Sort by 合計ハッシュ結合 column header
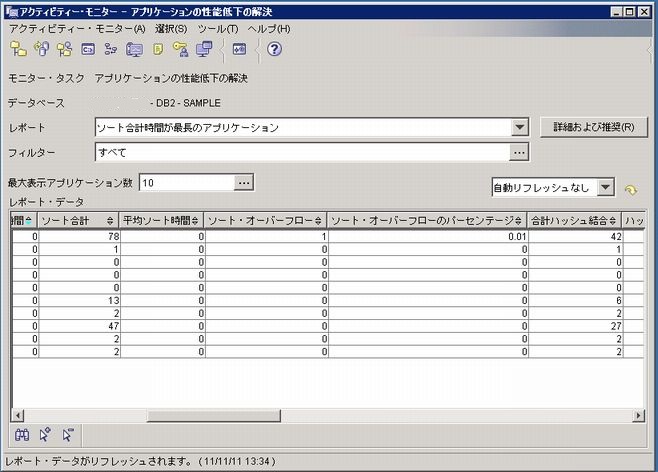658x472 pixels. pos(574,220)
